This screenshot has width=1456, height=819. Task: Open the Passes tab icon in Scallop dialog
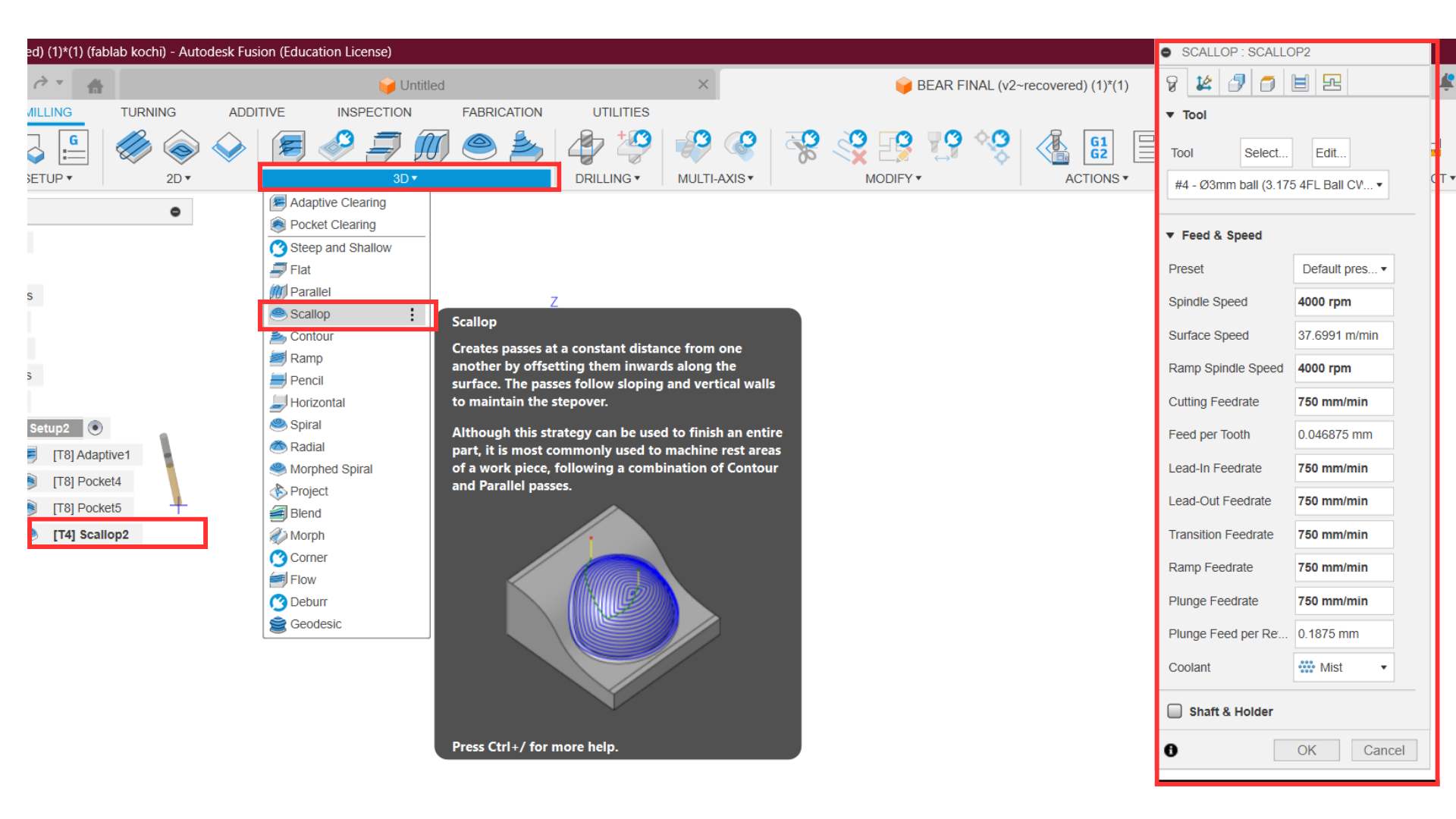(1300, 83)
